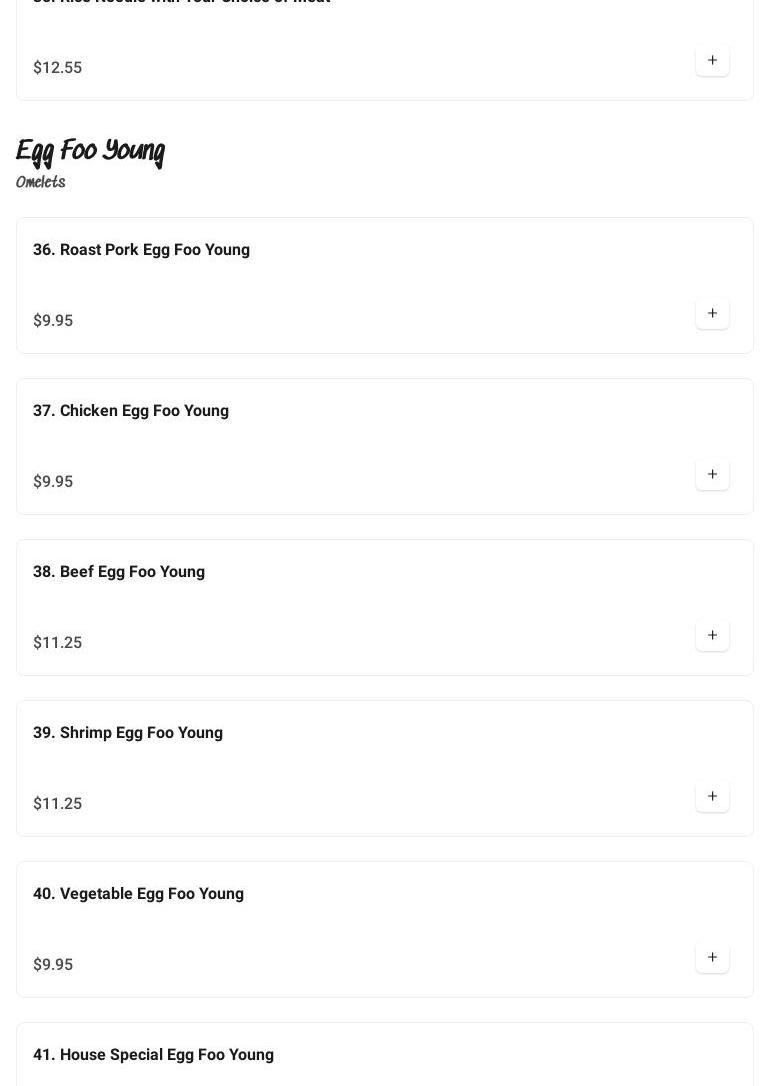Click the $9.95 price under Chicken Egg Foo Young
Image resolution: width=770 pixels, height=1086 pixels.
tap(53, 482)
